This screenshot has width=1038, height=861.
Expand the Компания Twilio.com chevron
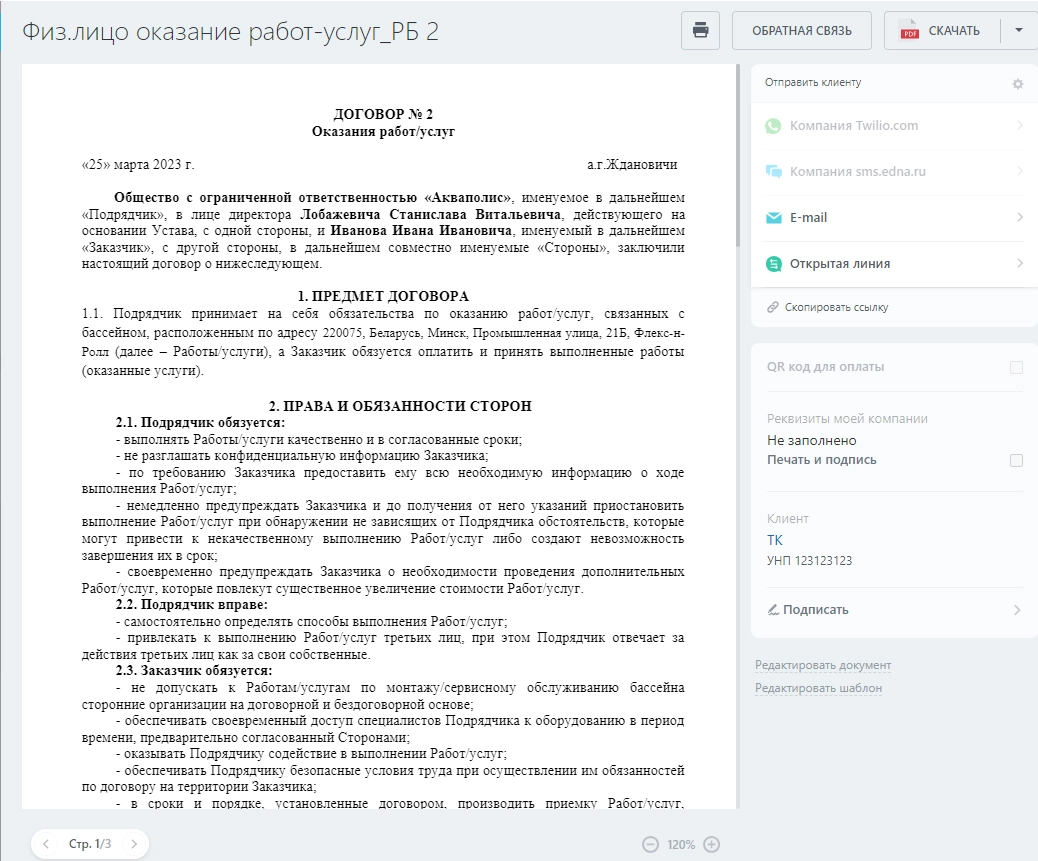click(1019, 125)
